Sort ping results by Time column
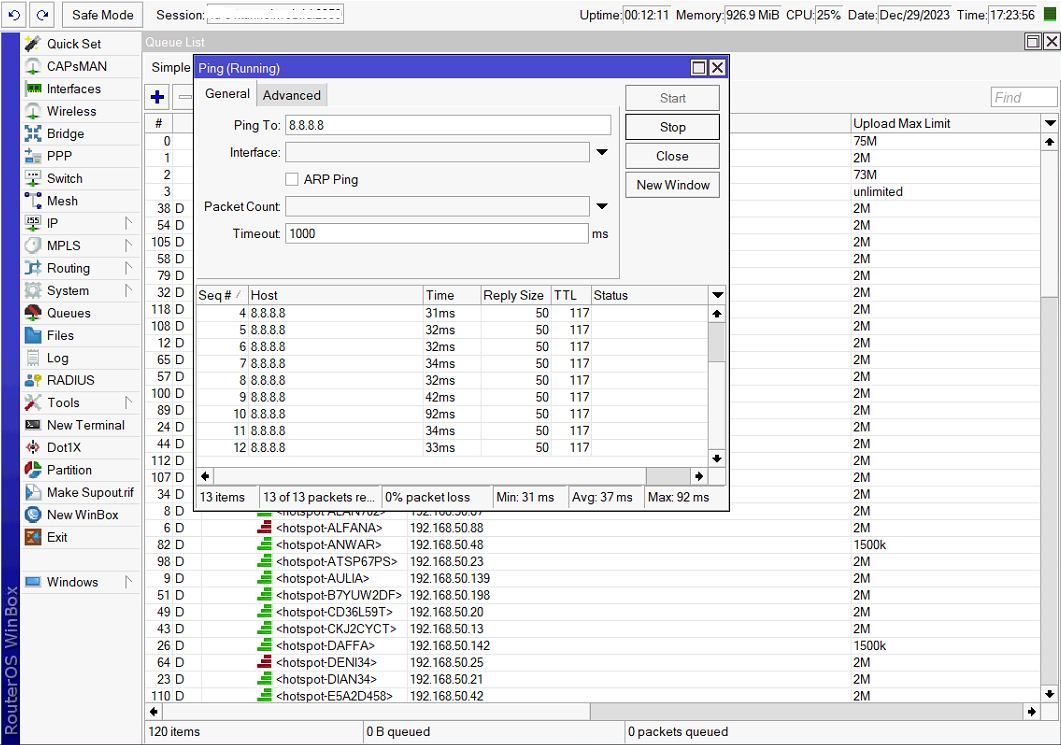1061x745 pixels. point(451,295)
